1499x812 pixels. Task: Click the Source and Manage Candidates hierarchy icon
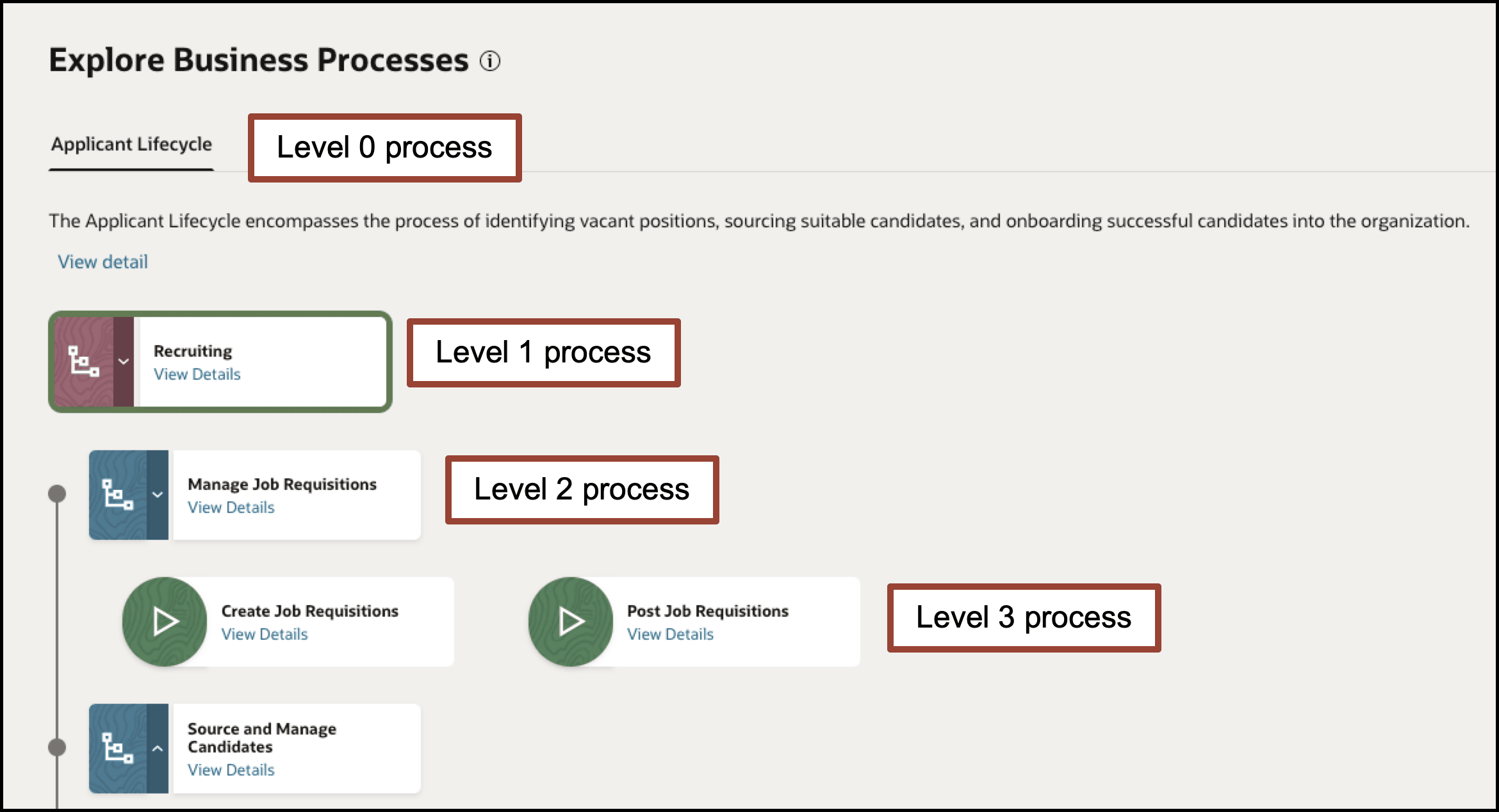coord(119,748)
